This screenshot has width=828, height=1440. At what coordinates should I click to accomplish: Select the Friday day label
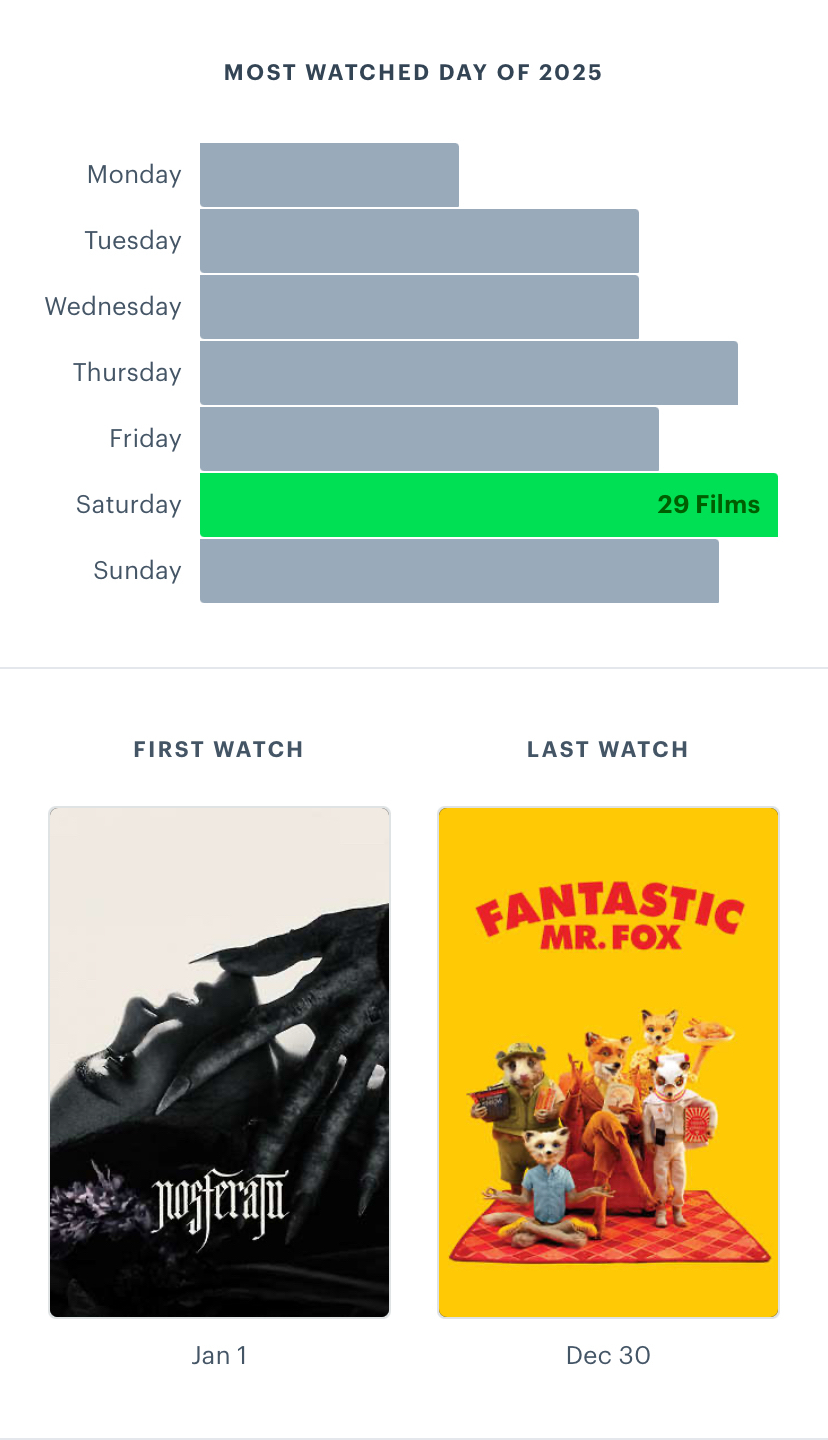click(145, 439)
